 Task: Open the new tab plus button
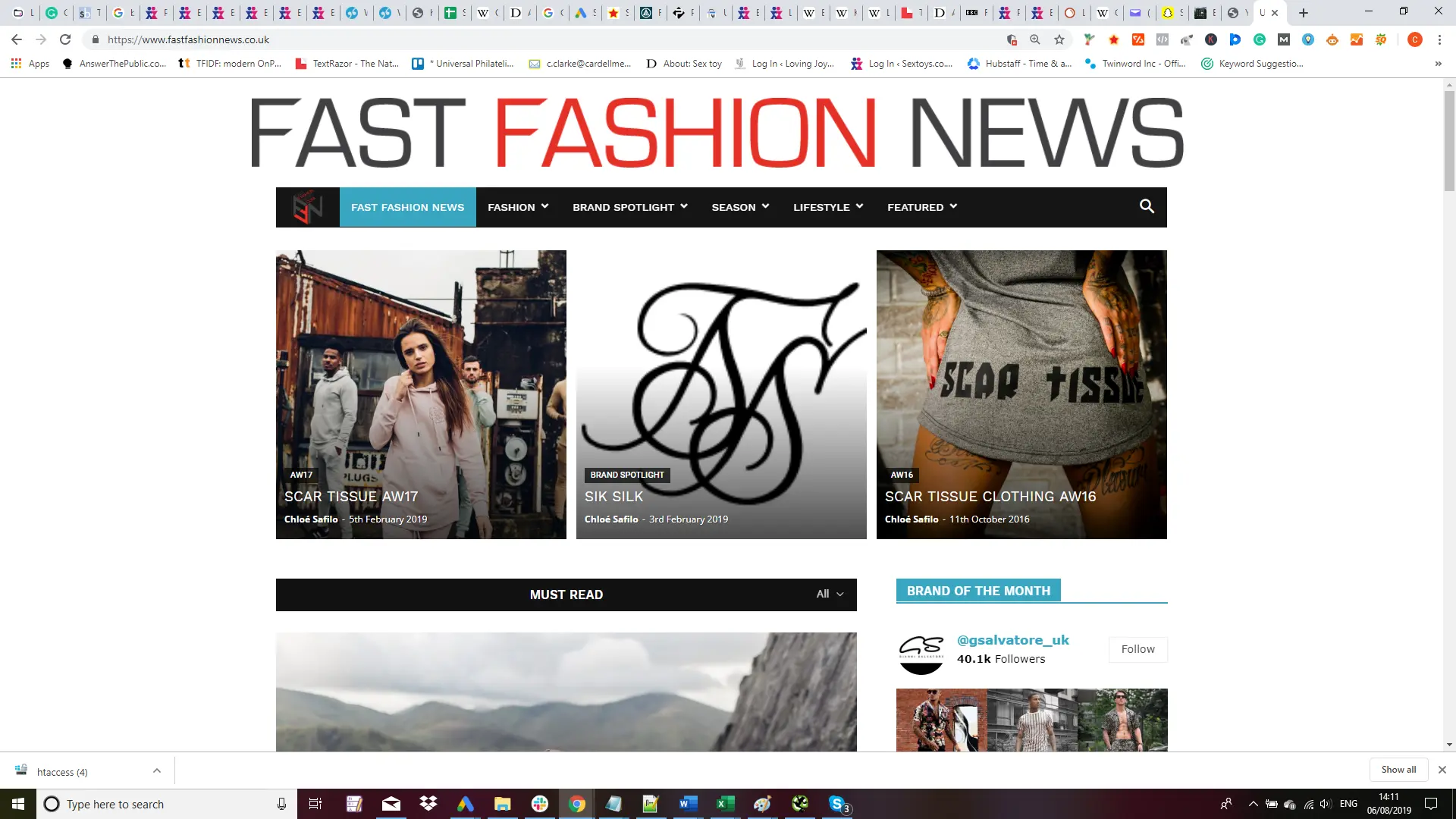(1304, 13)
